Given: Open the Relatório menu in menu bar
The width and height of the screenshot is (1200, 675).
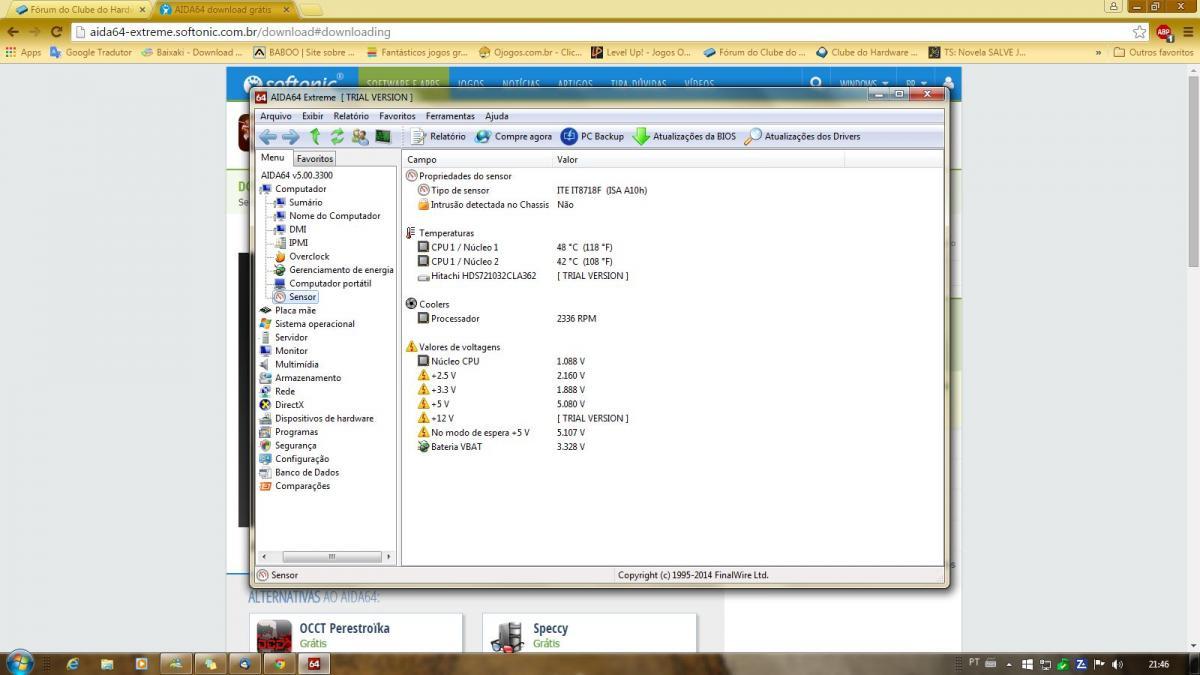Looking at the screenshot, I should click(351, 116).
